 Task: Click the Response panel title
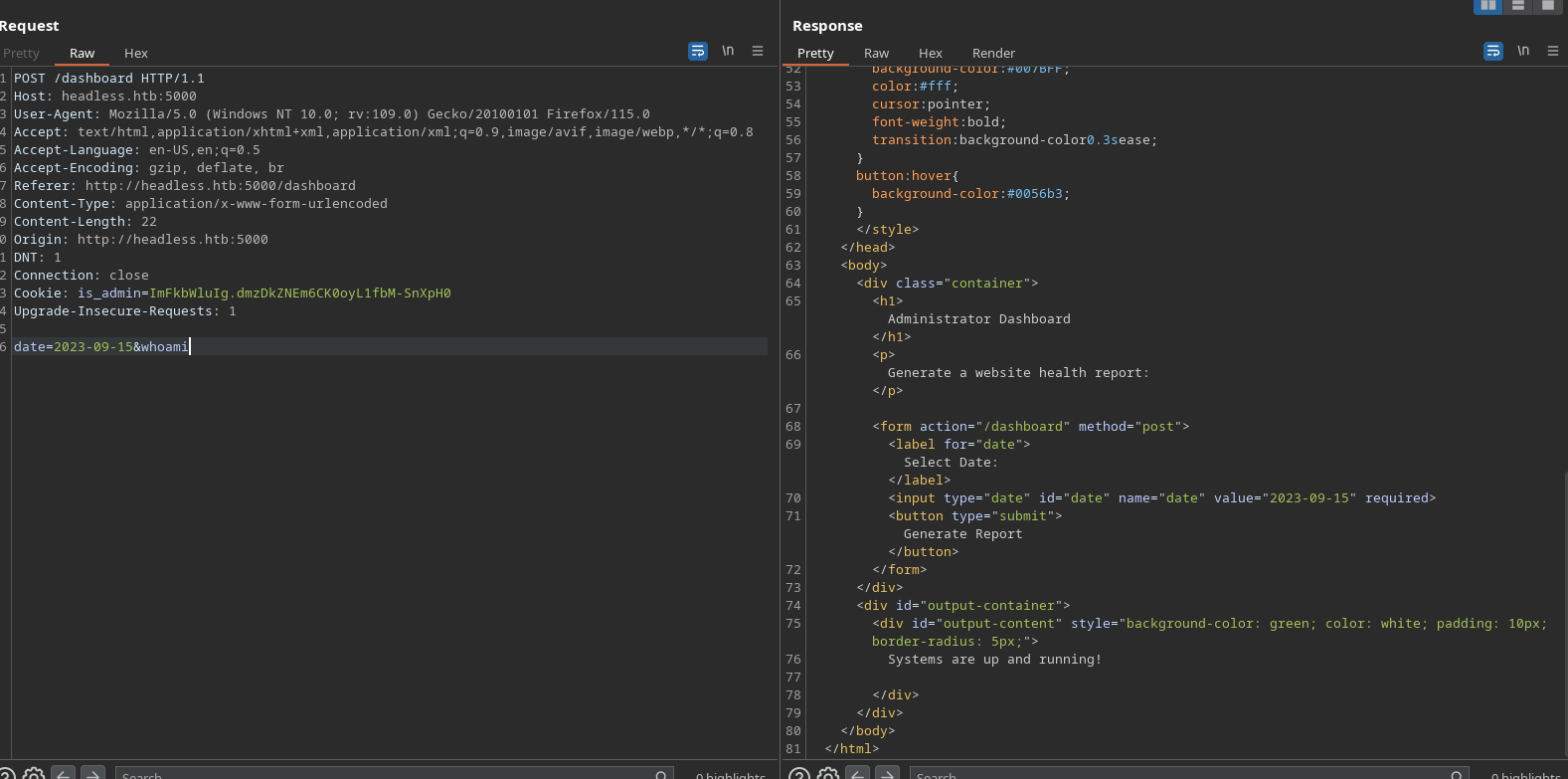(x=827, y=26)
